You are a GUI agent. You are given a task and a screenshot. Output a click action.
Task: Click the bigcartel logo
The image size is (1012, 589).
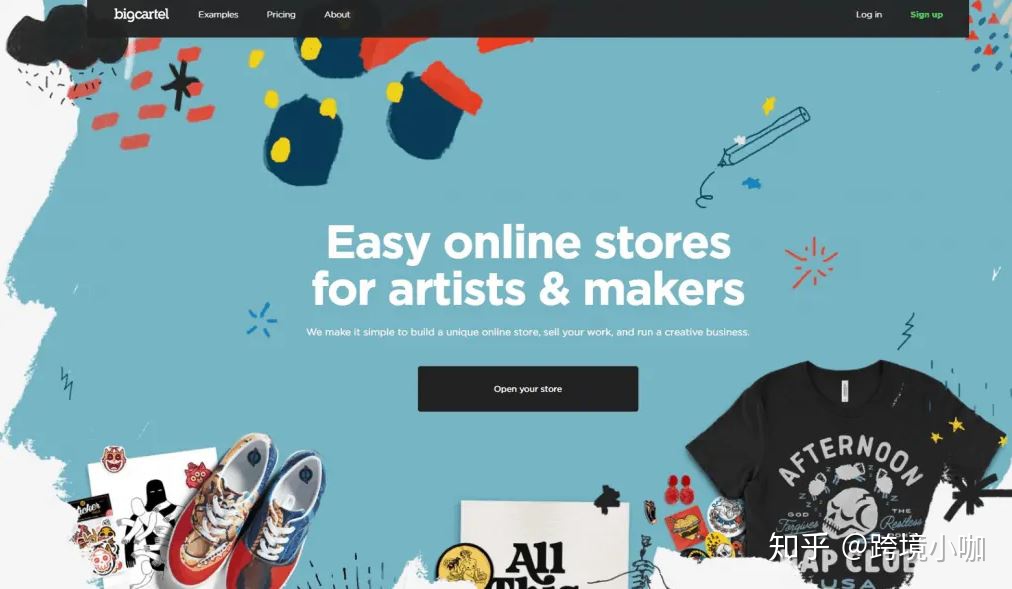(141, 14)
